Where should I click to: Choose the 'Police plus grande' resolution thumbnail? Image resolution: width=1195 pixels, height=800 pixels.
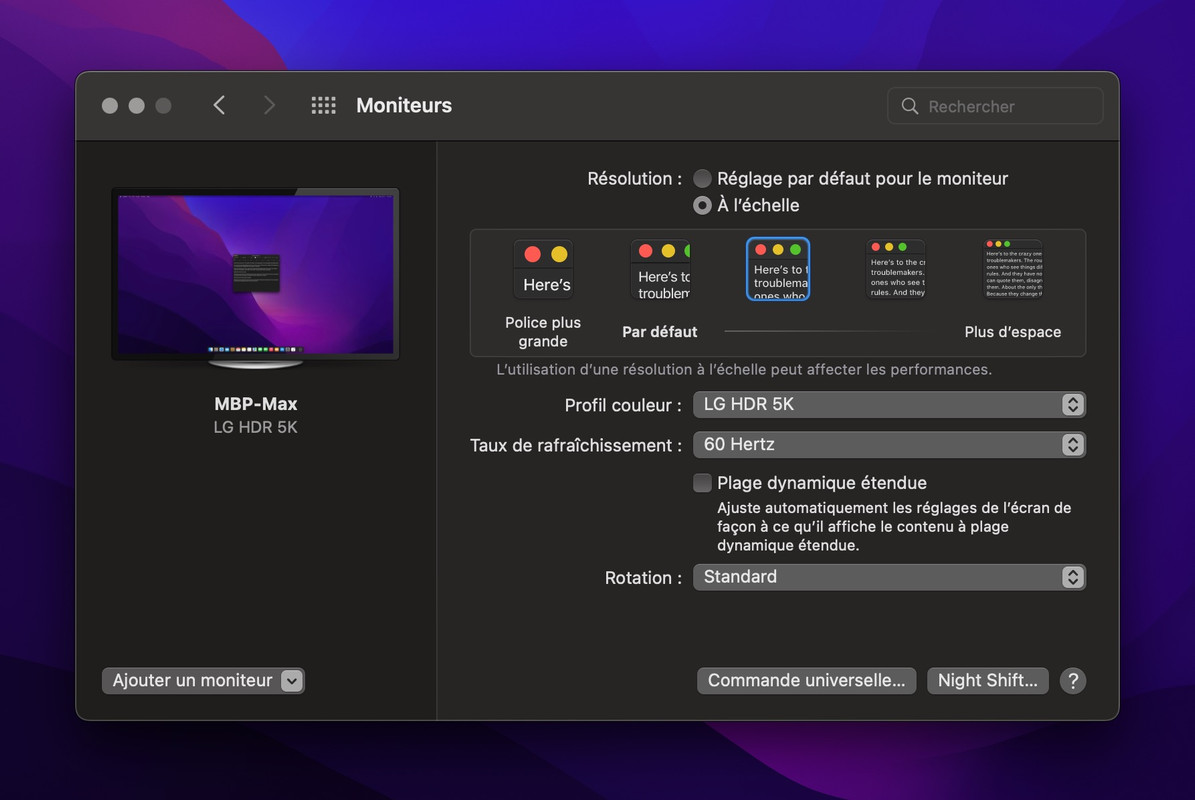click(x=543, y=269)
